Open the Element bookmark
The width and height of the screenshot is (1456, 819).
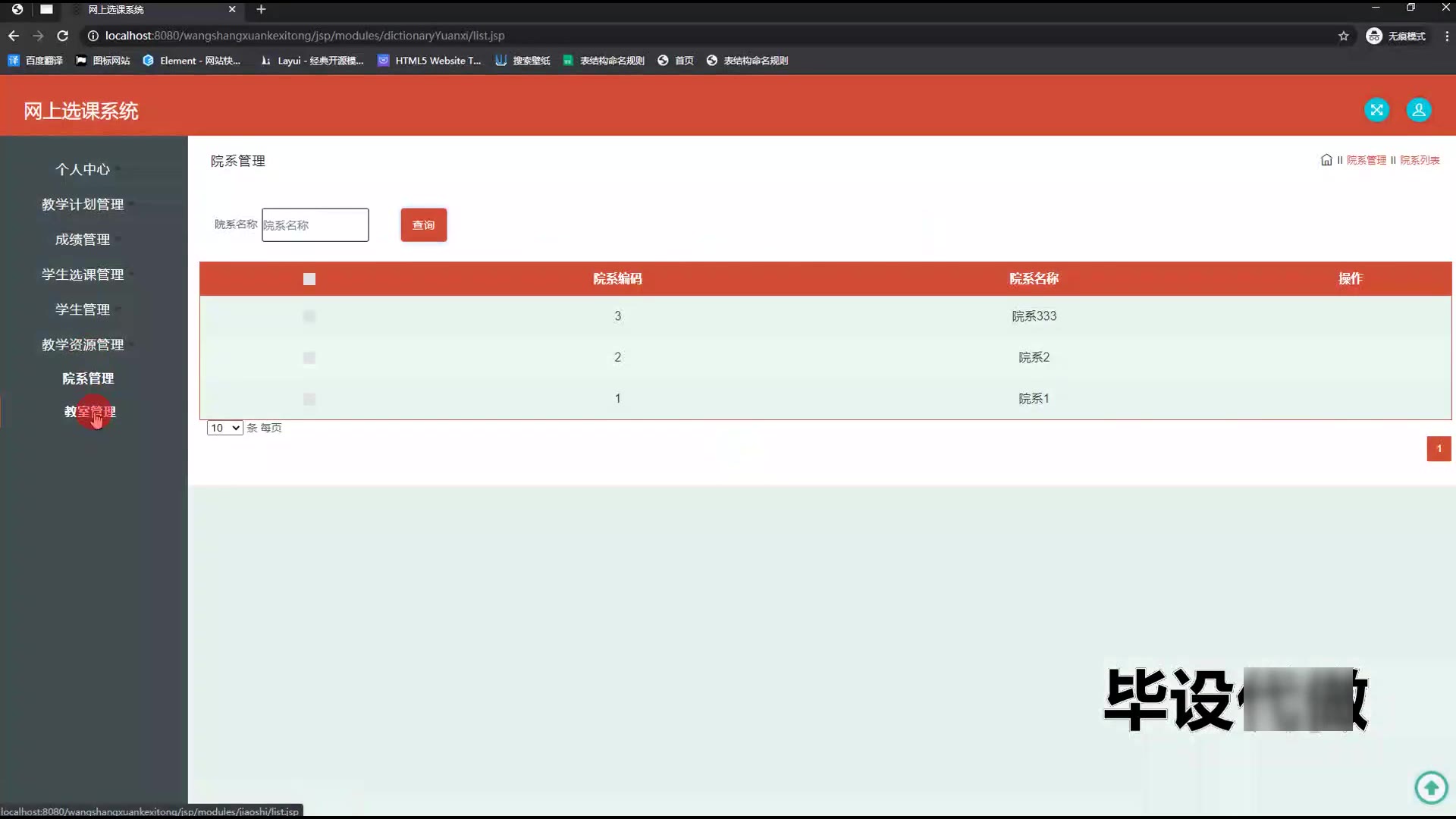click(191, 61)
